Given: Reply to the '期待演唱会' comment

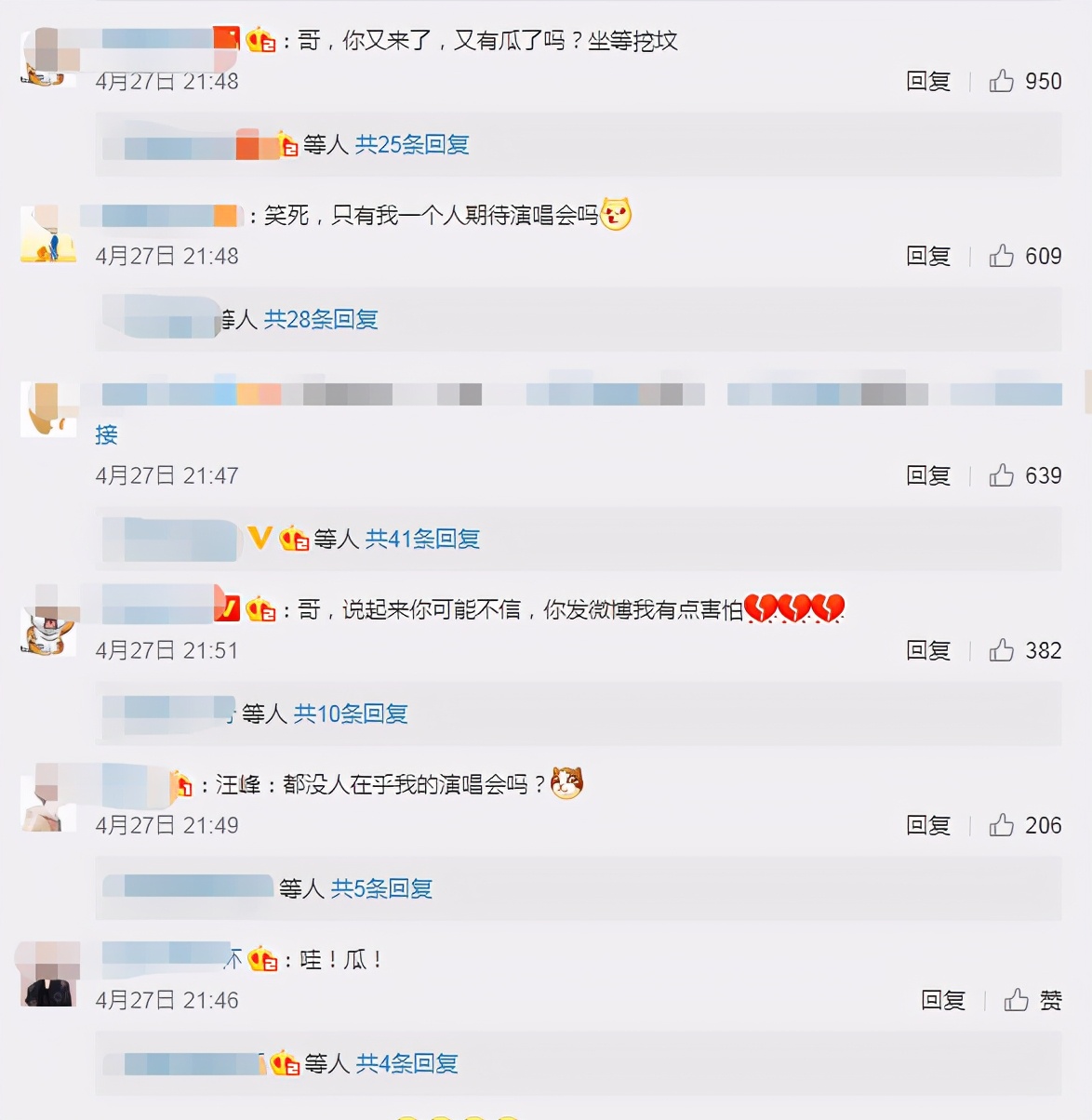Looking at the screenshot, I should pos(928,256).
